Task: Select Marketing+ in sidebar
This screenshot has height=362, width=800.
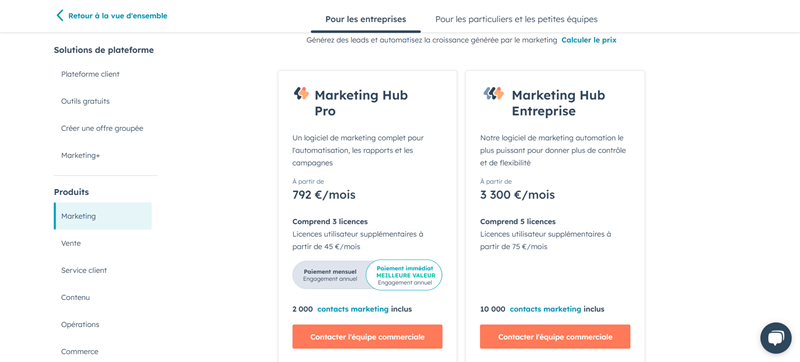Action: [x=81, y=155]
